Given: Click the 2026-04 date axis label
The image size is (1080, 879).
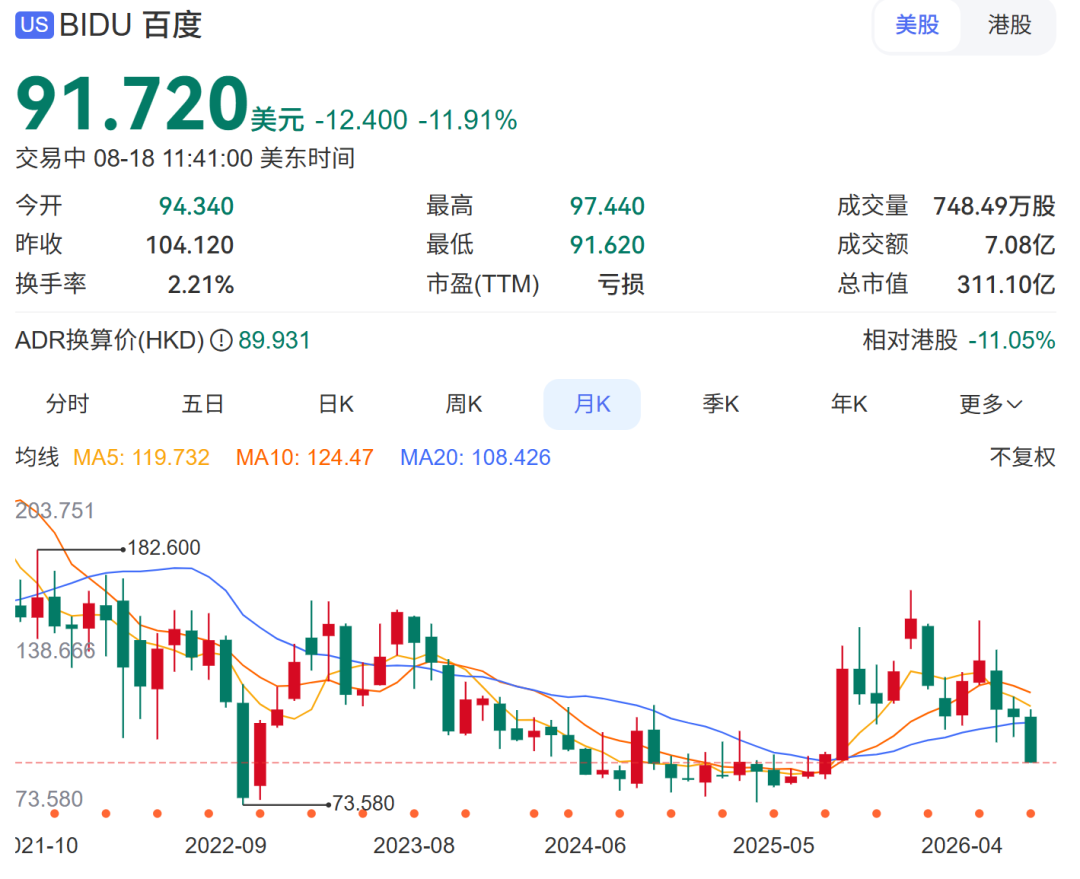Looking at the screenshot, I should pyautogui.click(x=962, y=845).
